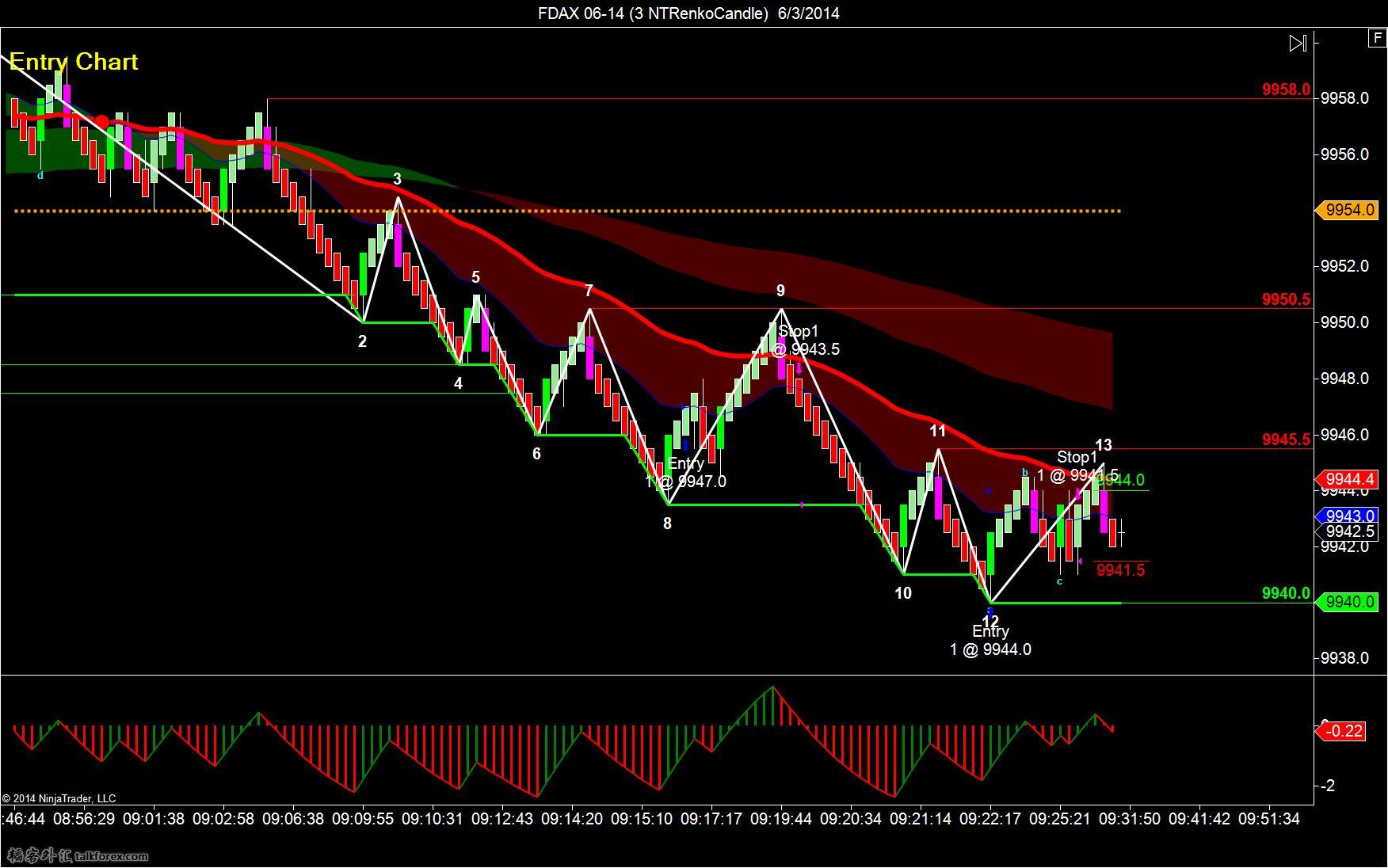Click the 9952.0 price axis label
1388x868 pixels.
click(x=1345, y=266)
